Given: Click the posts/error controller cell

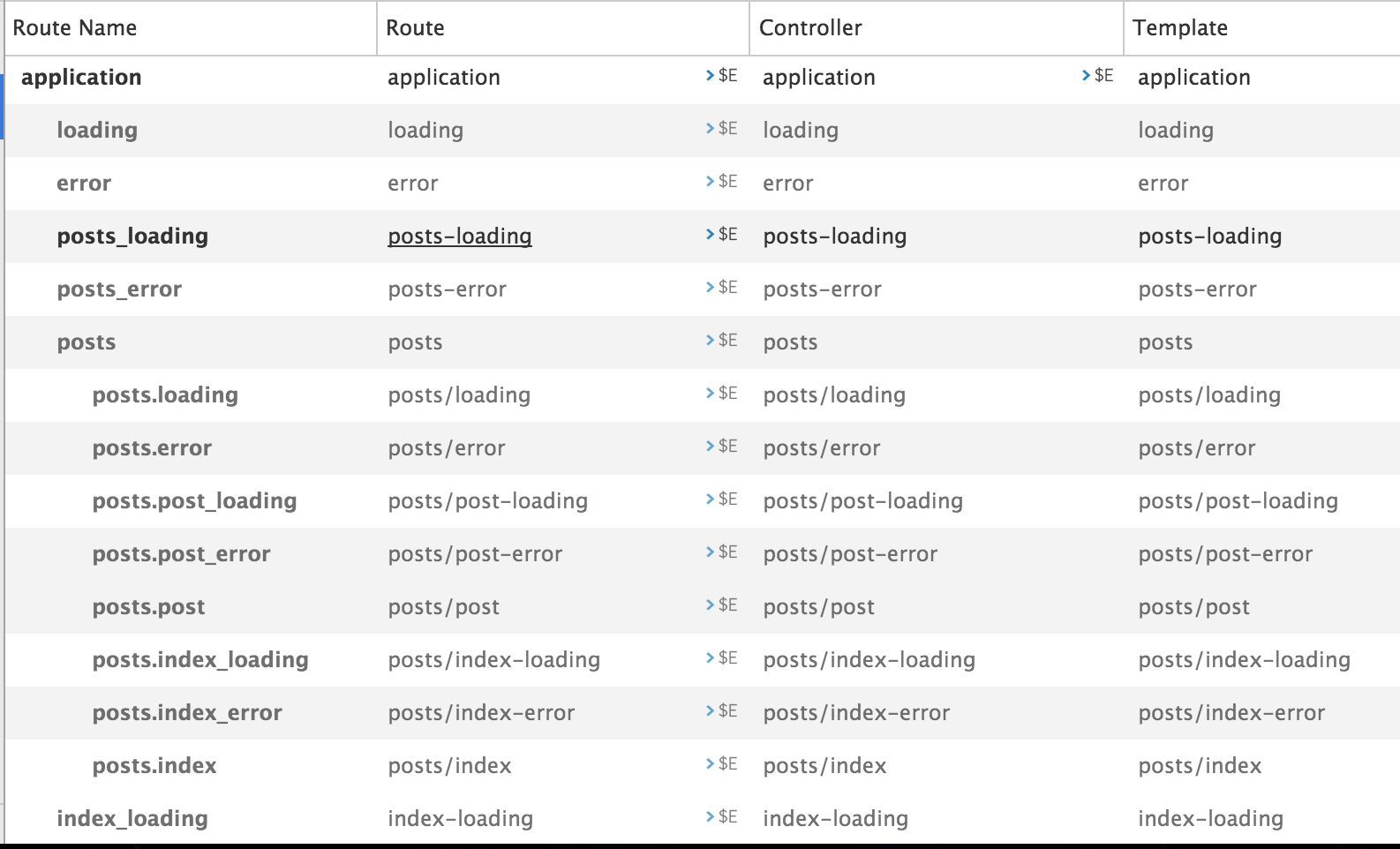Looking at the screenshot, I should (x=822, y=448).
